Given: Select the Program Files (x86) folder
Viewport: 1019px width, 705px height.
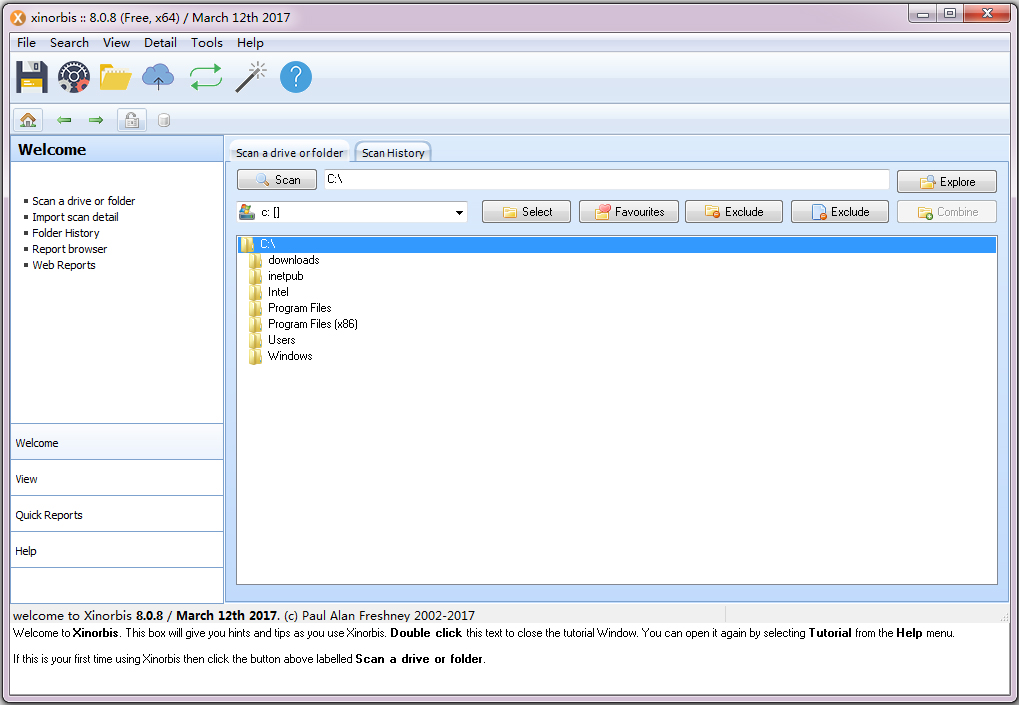Looking at the screenshot, I should point(313,324).
